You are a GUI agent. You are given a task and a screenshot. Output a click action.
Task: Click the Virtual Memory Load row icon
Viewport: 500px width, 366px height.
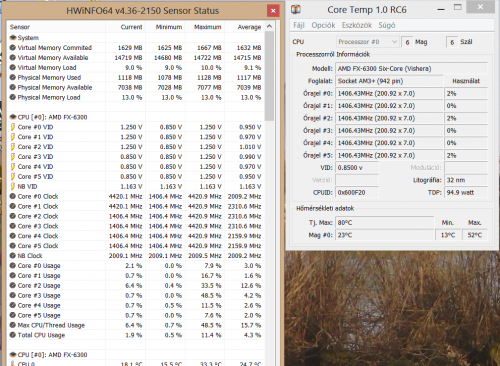pyautogui.click(x=13, y=67)
